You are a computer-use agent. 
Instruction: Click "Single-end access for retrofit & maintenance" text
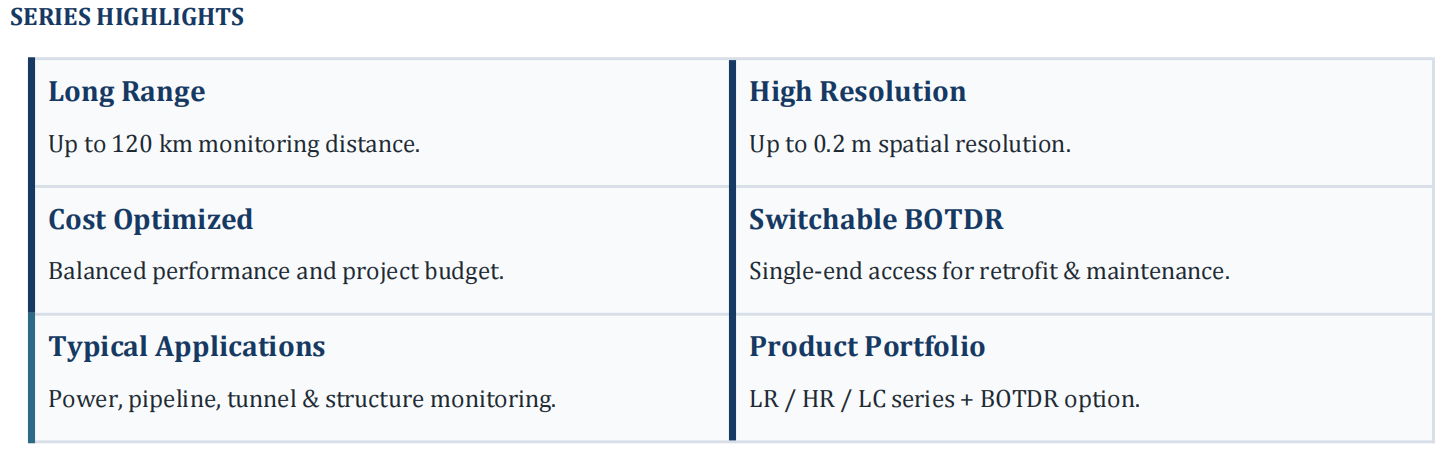pos(989,271)
